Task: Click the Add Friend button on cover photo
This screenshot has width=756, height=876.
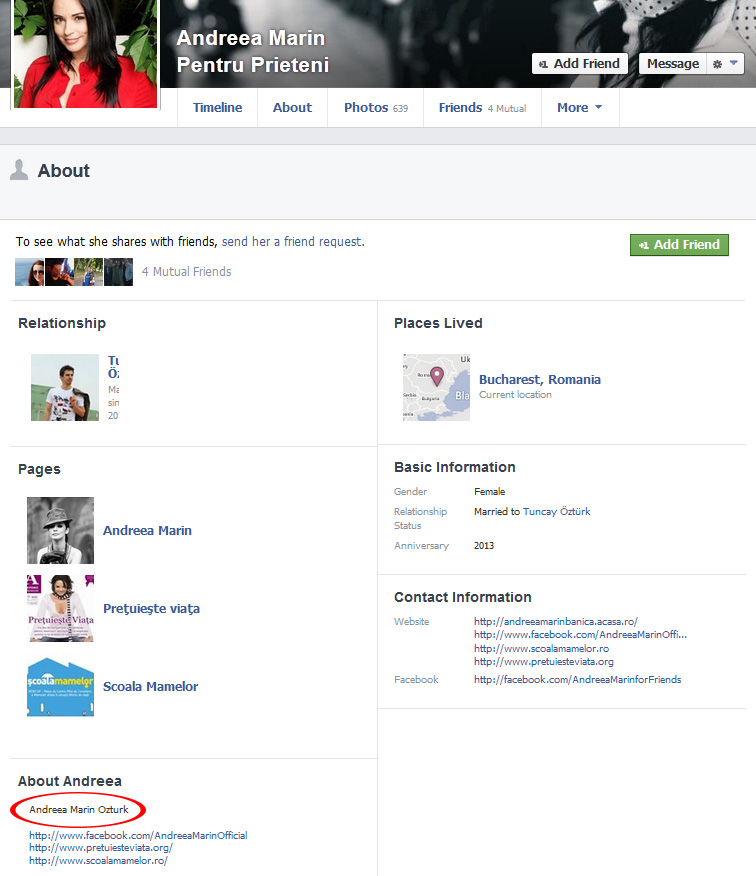Action: pyautogui.click(x=579, y=64)
